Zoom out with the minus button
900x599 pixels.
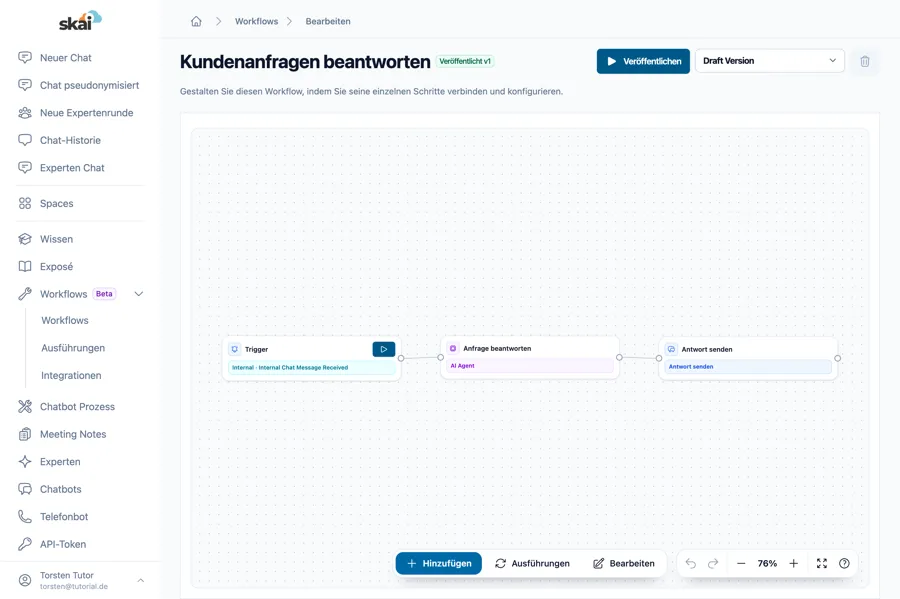[x=741, y=563]
